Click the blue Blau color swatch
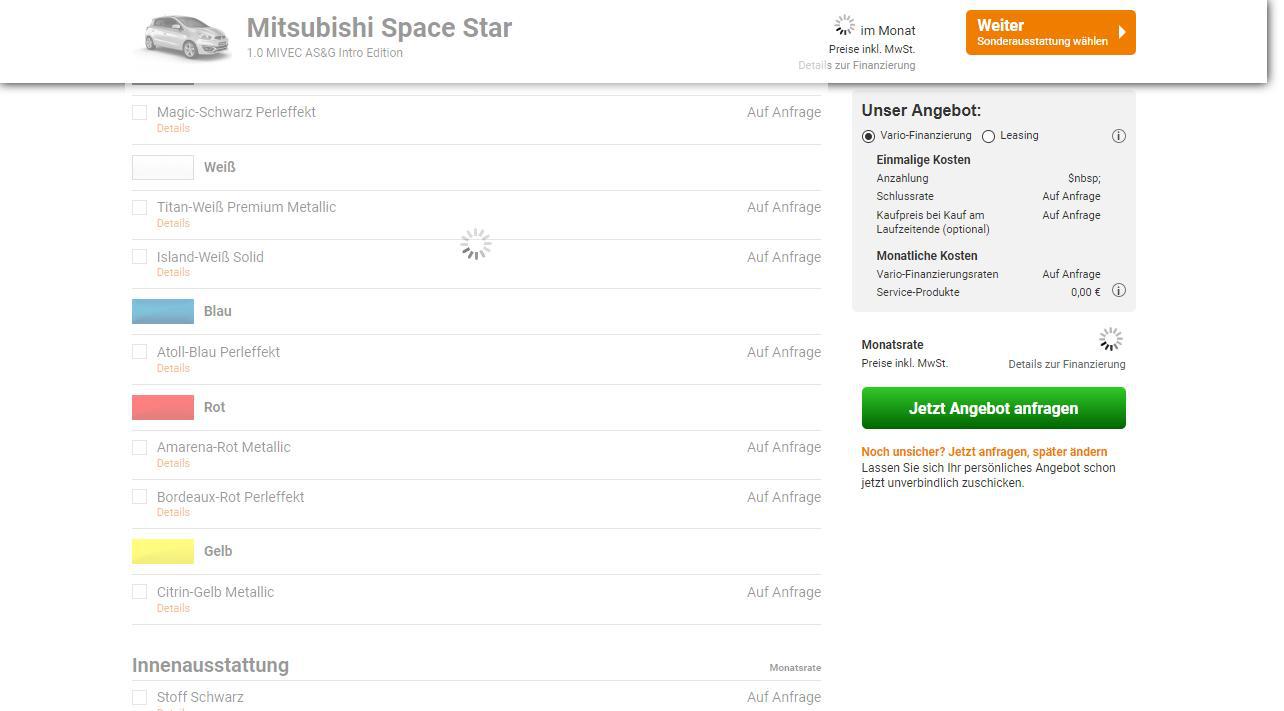1284x711 pixels. click(x=163, y=311)
